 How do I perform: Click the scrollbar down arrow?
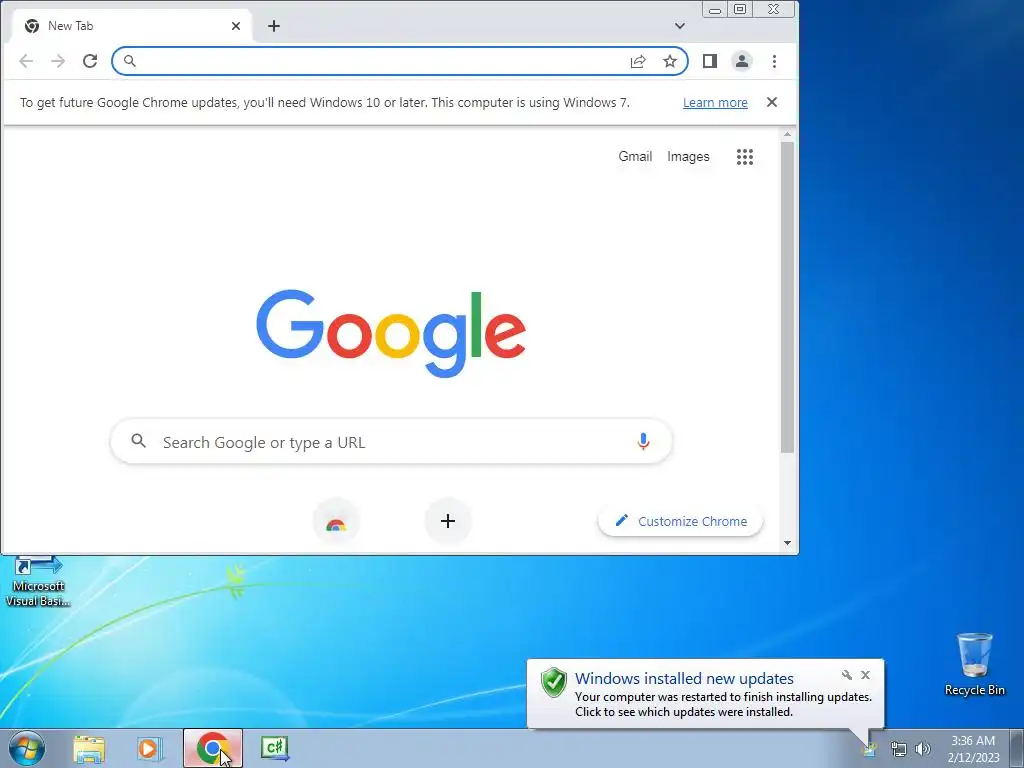tap(787, 543)
